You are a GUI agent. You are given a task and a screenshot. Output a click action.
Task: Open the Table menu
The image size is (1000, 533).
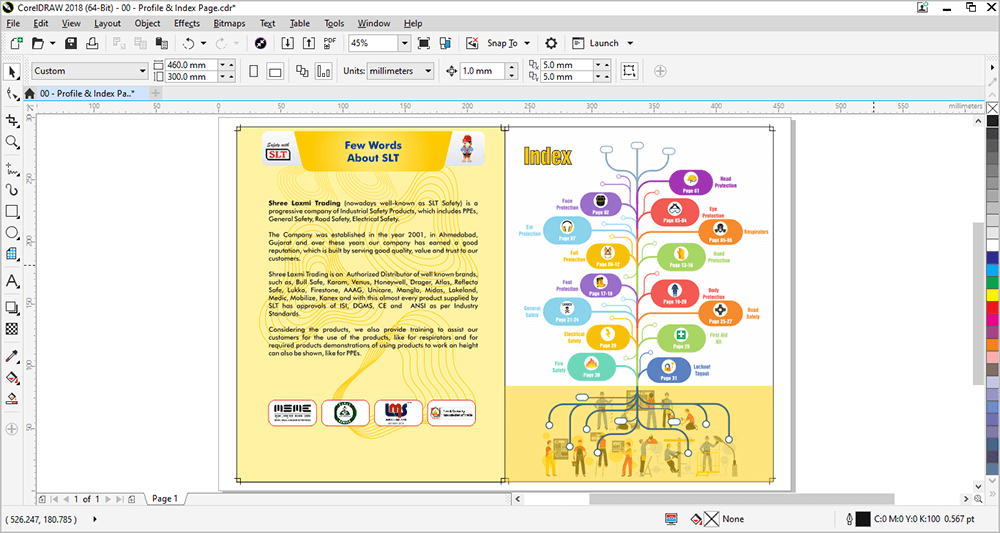(299, 23)
